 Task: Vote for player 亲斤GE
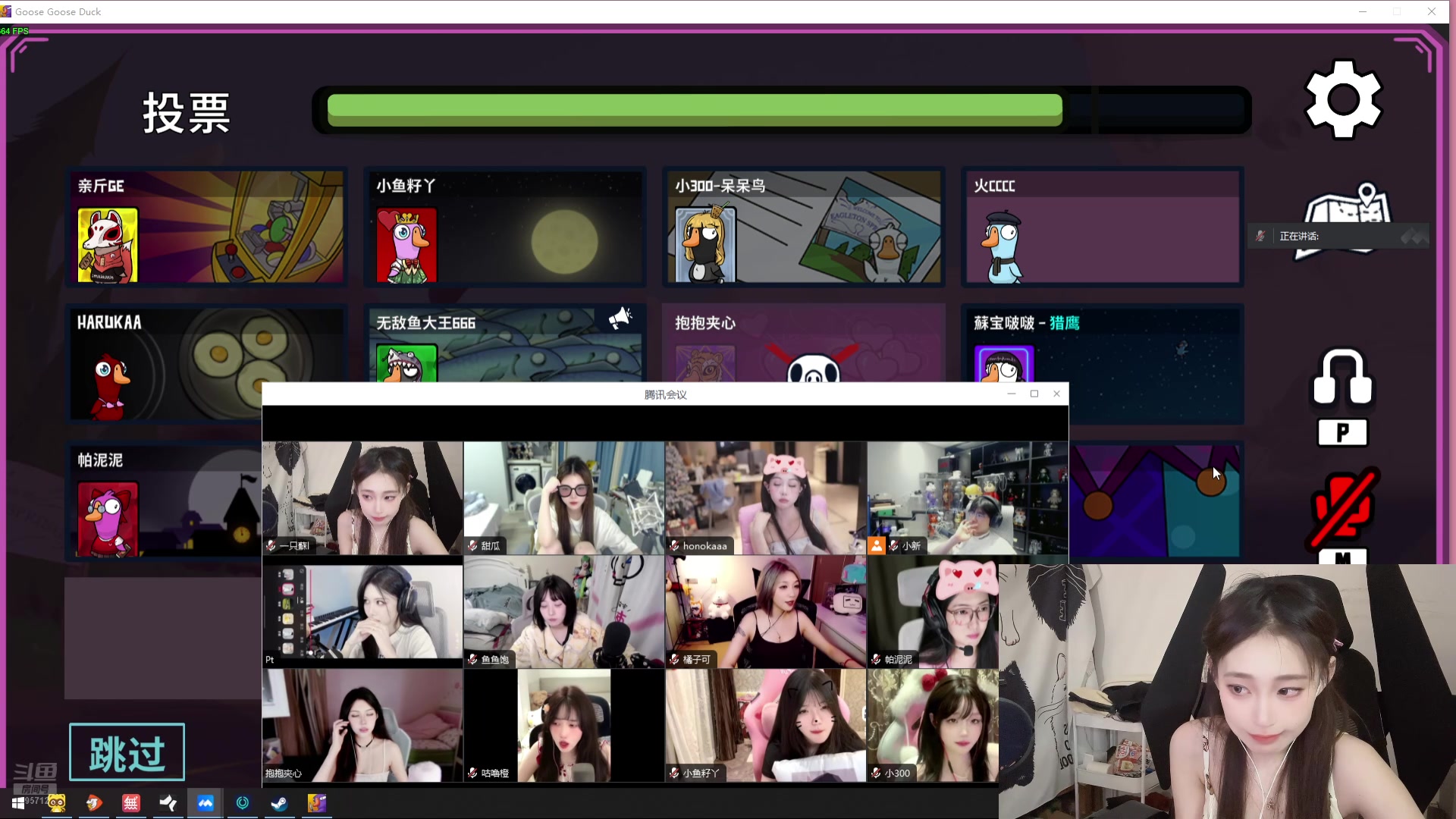tap(206, 227)
